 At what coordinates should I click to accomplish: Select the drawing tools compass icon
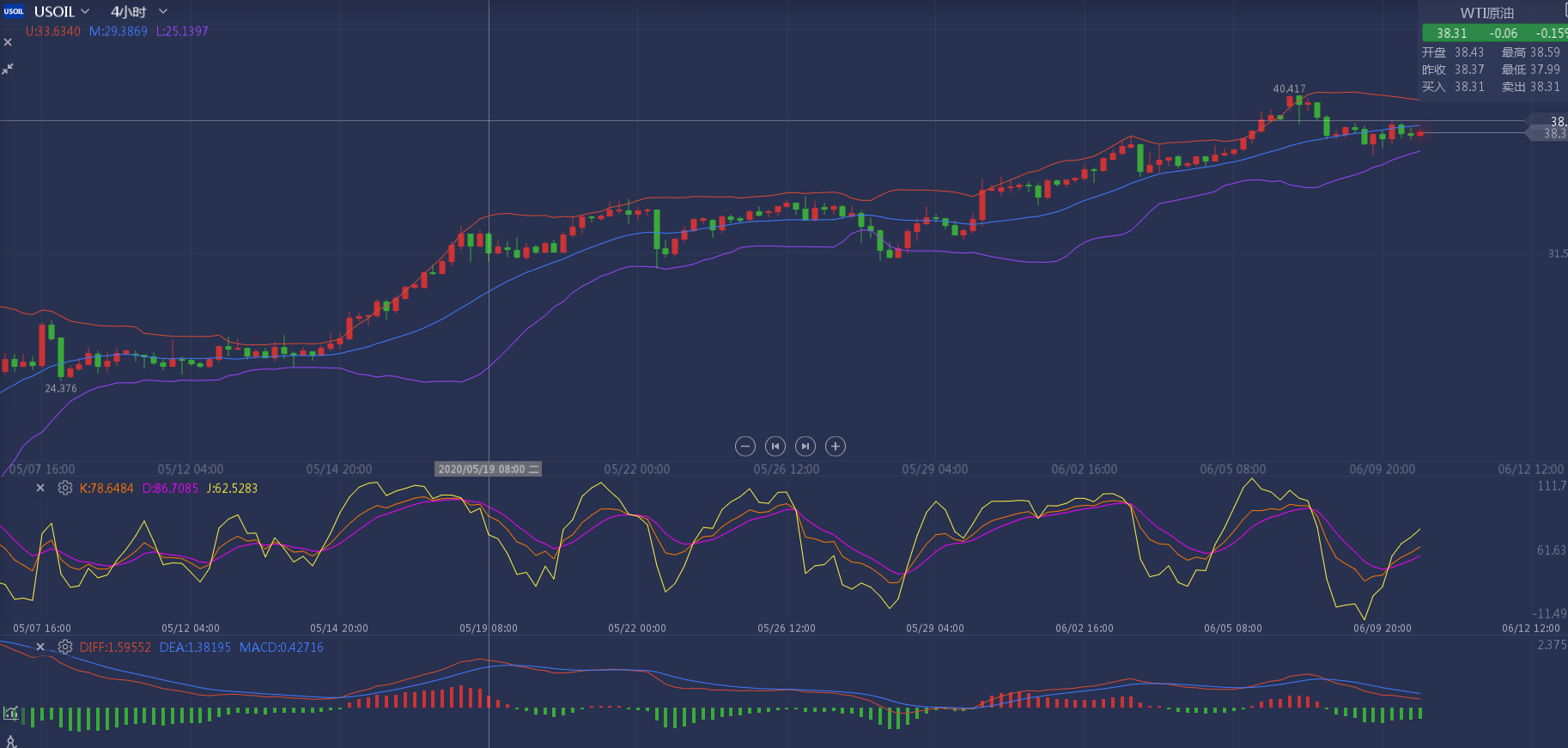pos(11,741)
